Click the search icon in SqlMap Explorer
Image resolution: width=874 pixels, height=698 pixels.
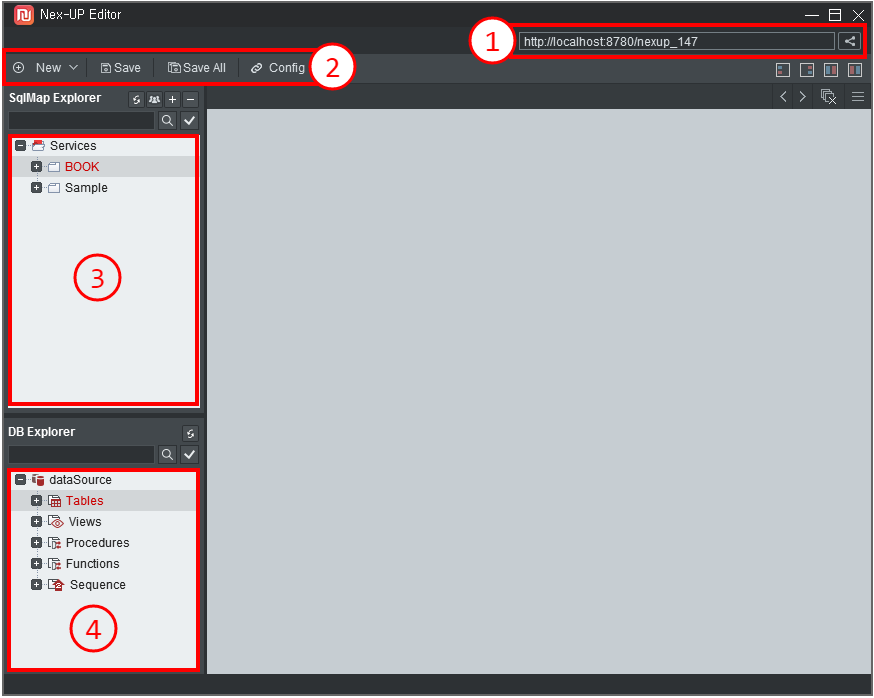167,120
